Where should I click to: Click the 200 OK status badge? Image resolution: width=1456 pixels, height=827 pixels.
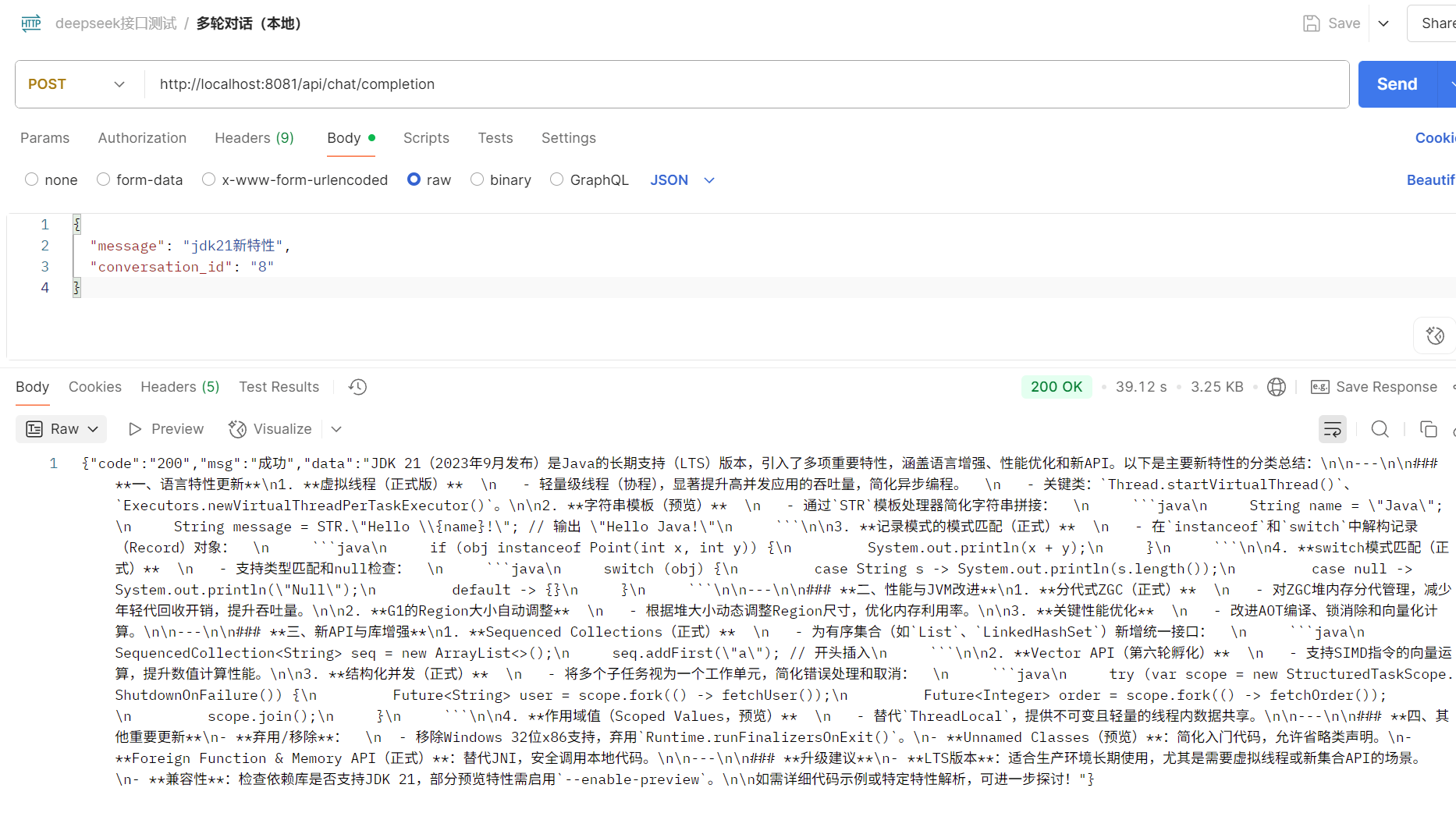coord(1056,387)
